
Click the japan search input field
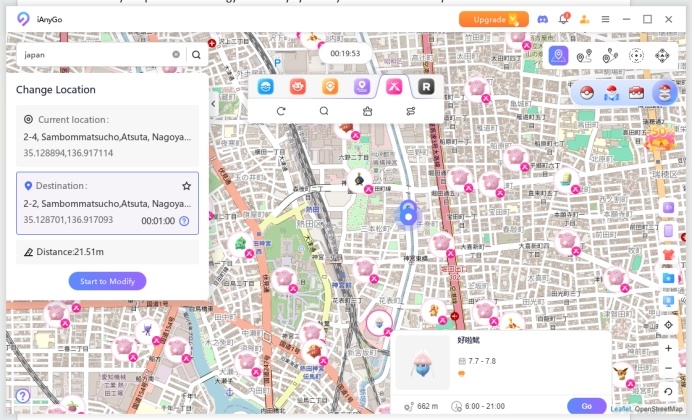click(96, 55)
